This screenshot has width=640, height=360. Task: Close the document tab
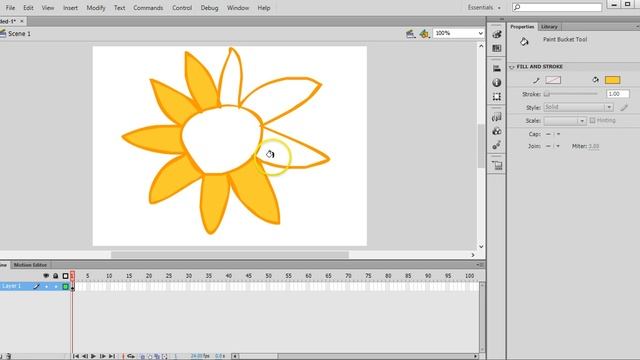pyautogui.click(x=22, y=21)
